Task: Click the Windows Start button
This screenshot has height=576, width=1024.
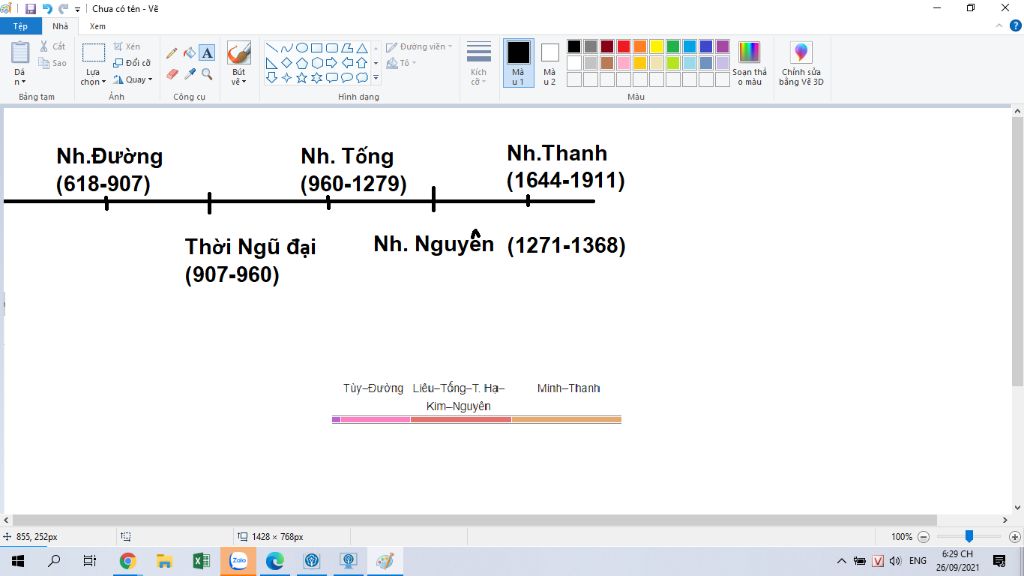Action: 18,561
